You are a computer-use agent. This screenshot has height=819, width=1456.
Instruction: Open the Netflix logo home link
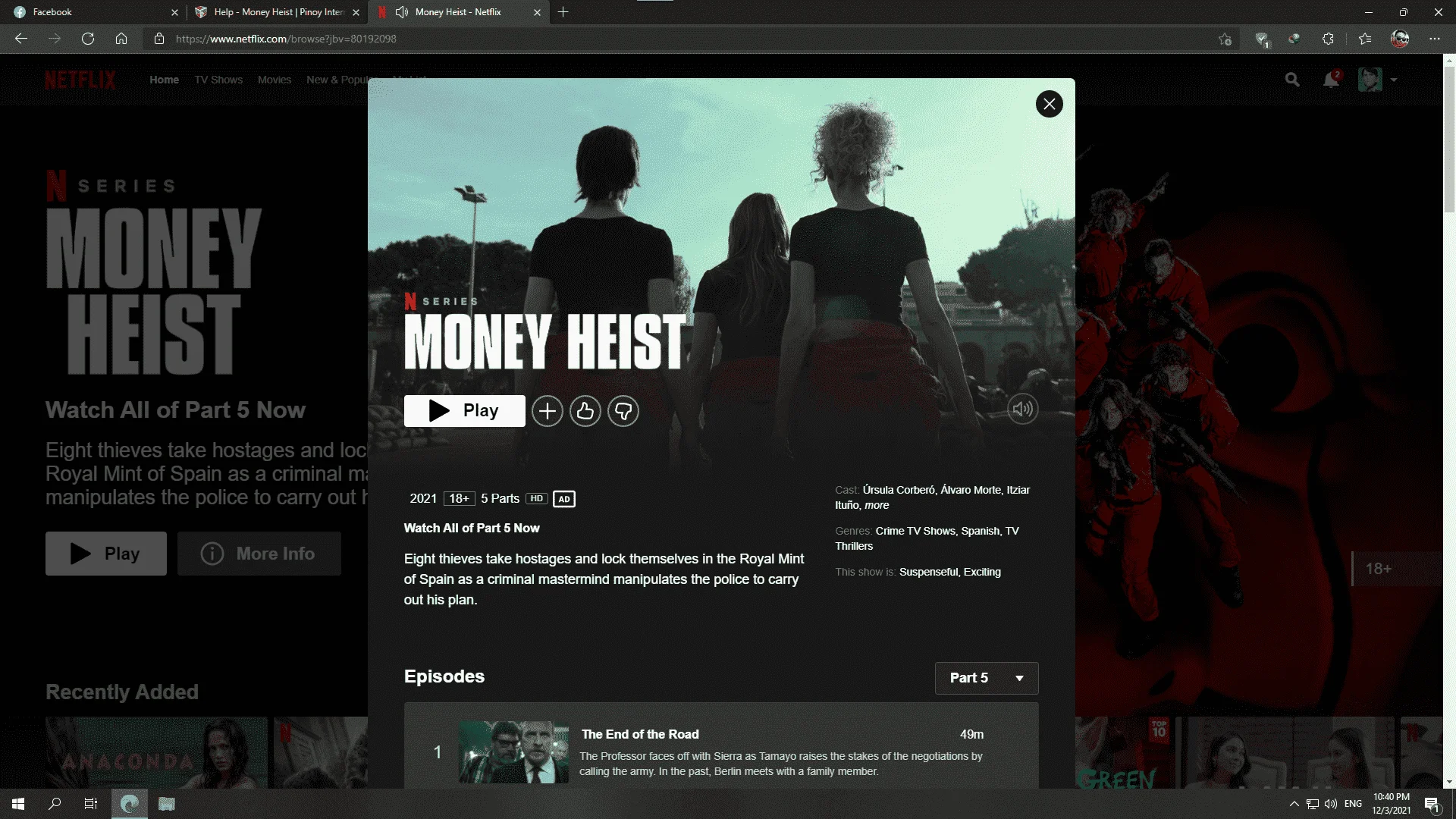click(x=80, y=80)
